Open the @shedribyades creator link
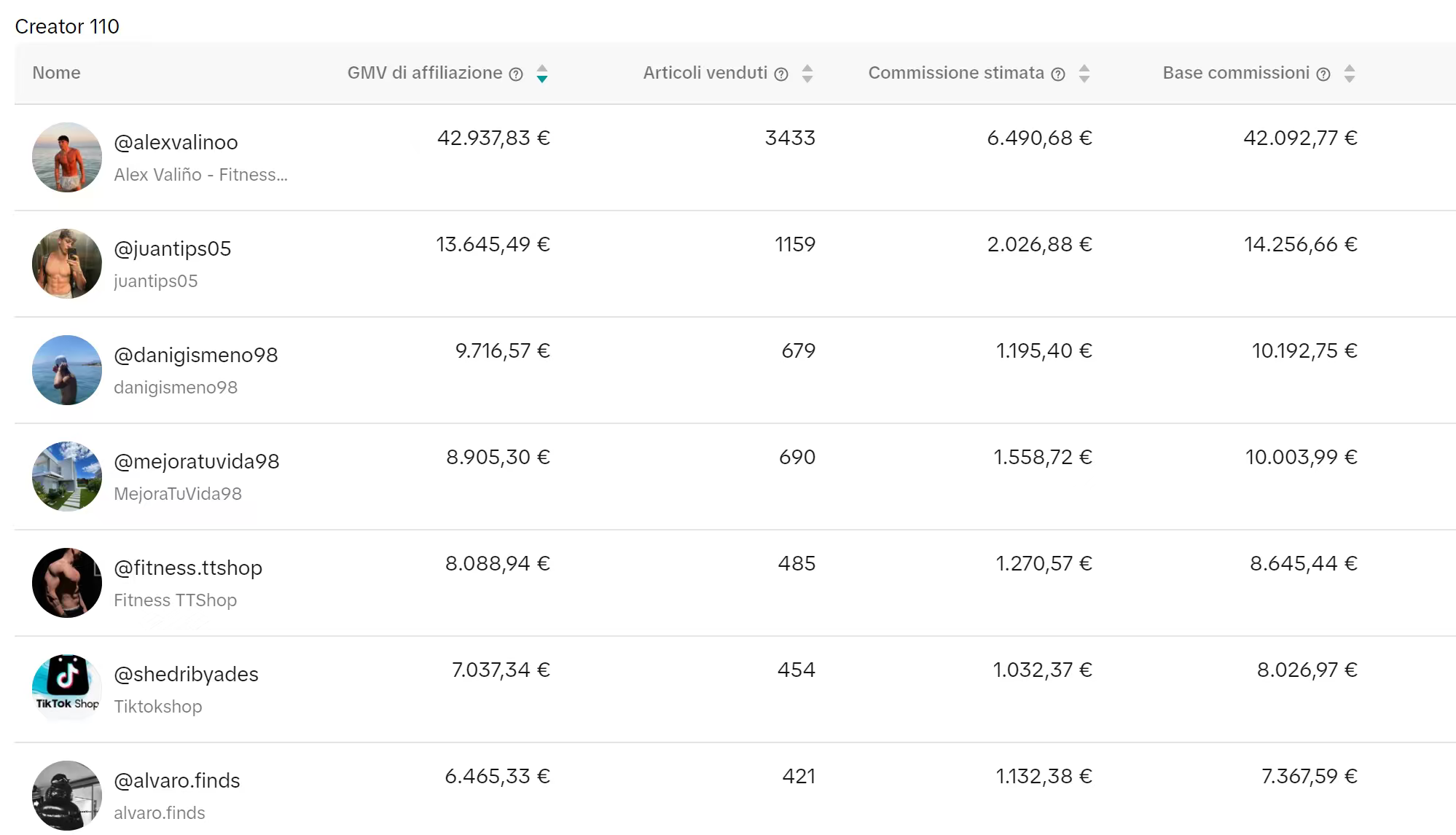The width and height of the screenshot is (1456, 835). 186,674
